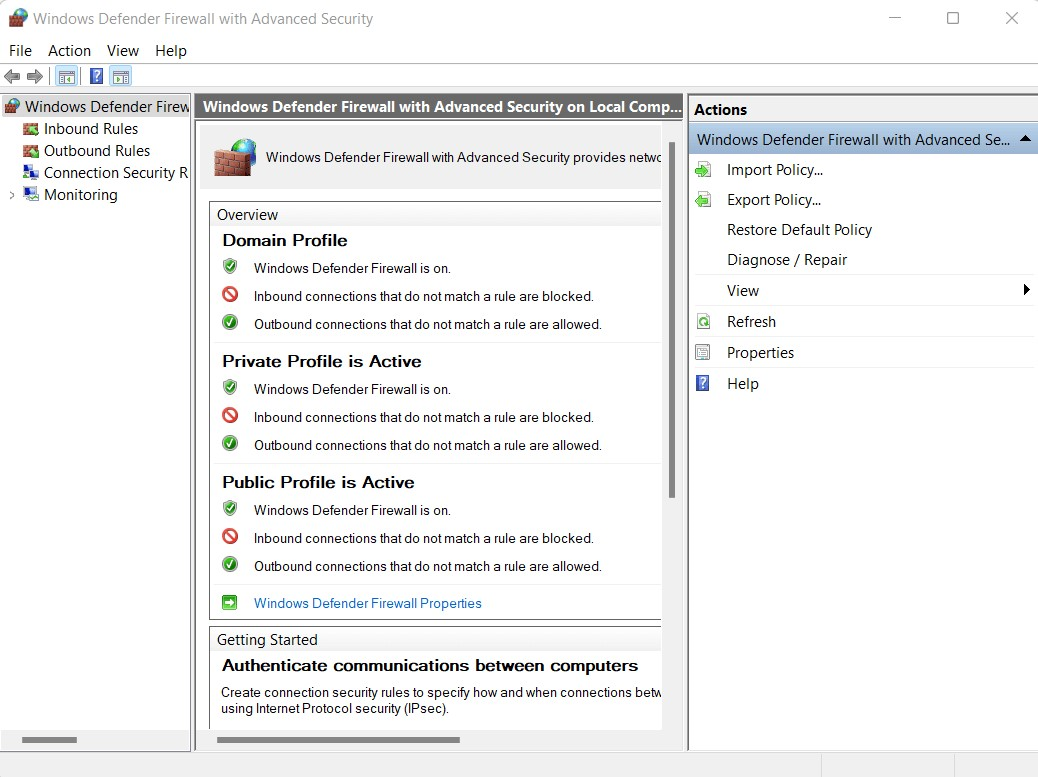Open Windows Defender Firewall Properties link

point(367,603)
